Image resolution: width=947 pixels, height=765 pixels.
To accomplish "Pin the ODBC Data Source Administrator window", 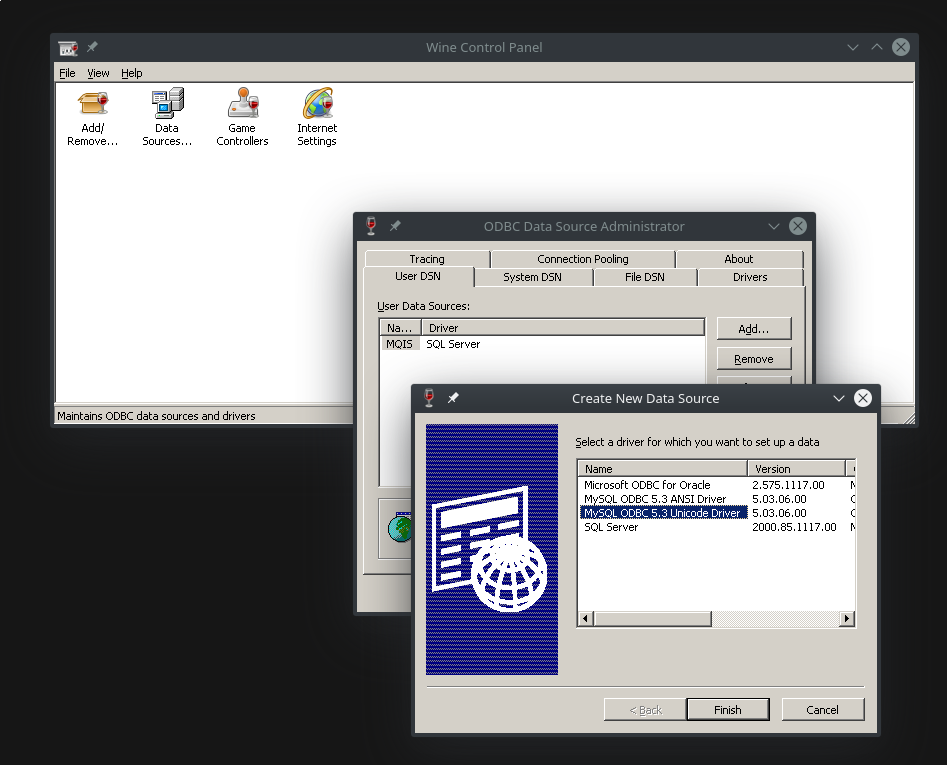I will 395,226.
